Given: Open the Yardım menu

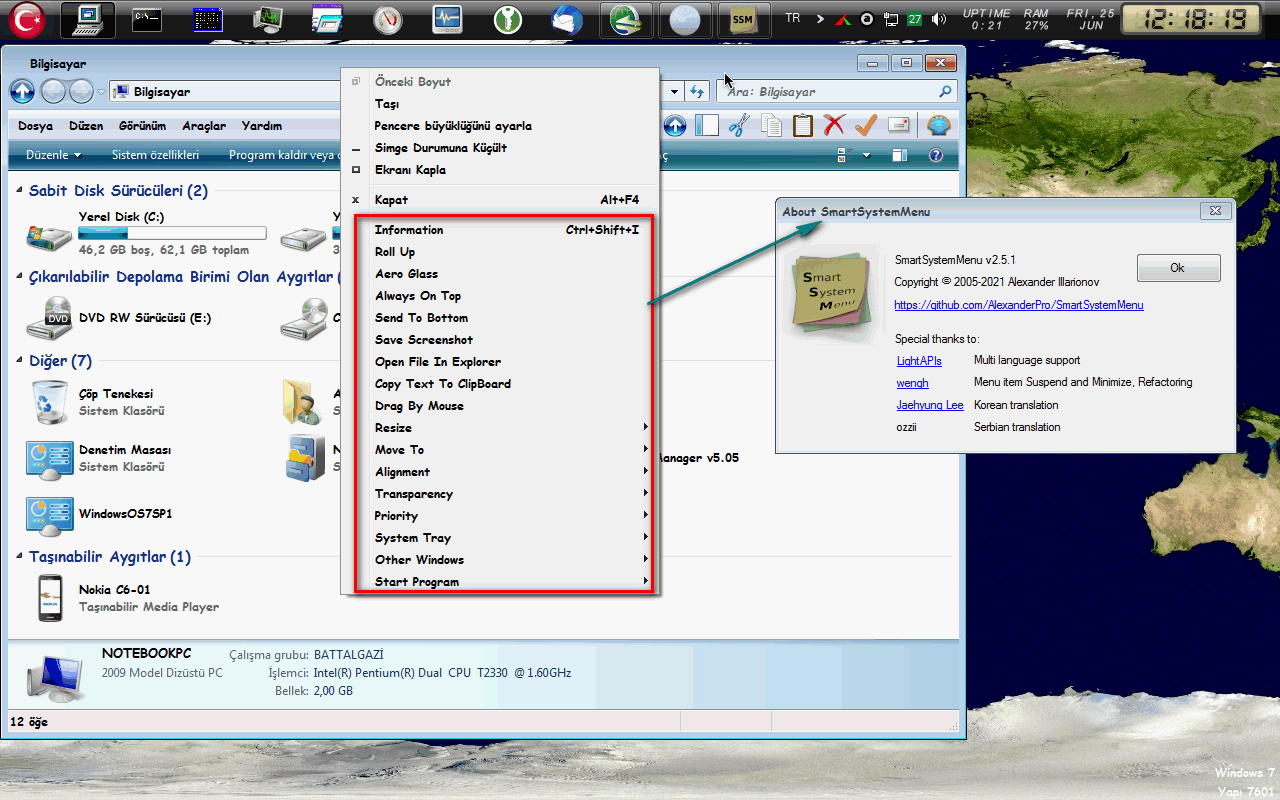Looking at the screenshot, I should 261,126.
